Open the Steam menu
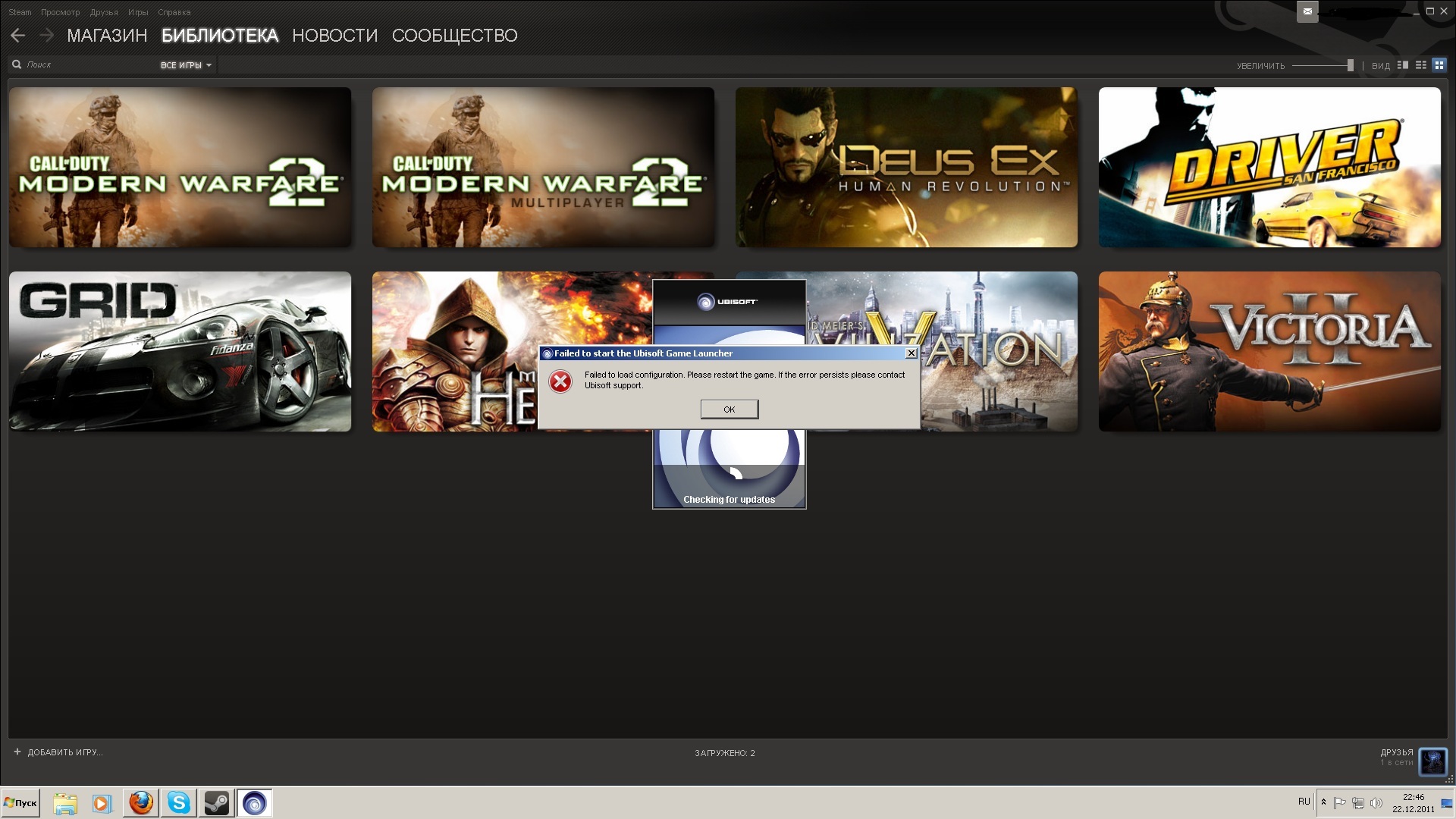This screenshot has width=1456, height=819. point(20,12)
